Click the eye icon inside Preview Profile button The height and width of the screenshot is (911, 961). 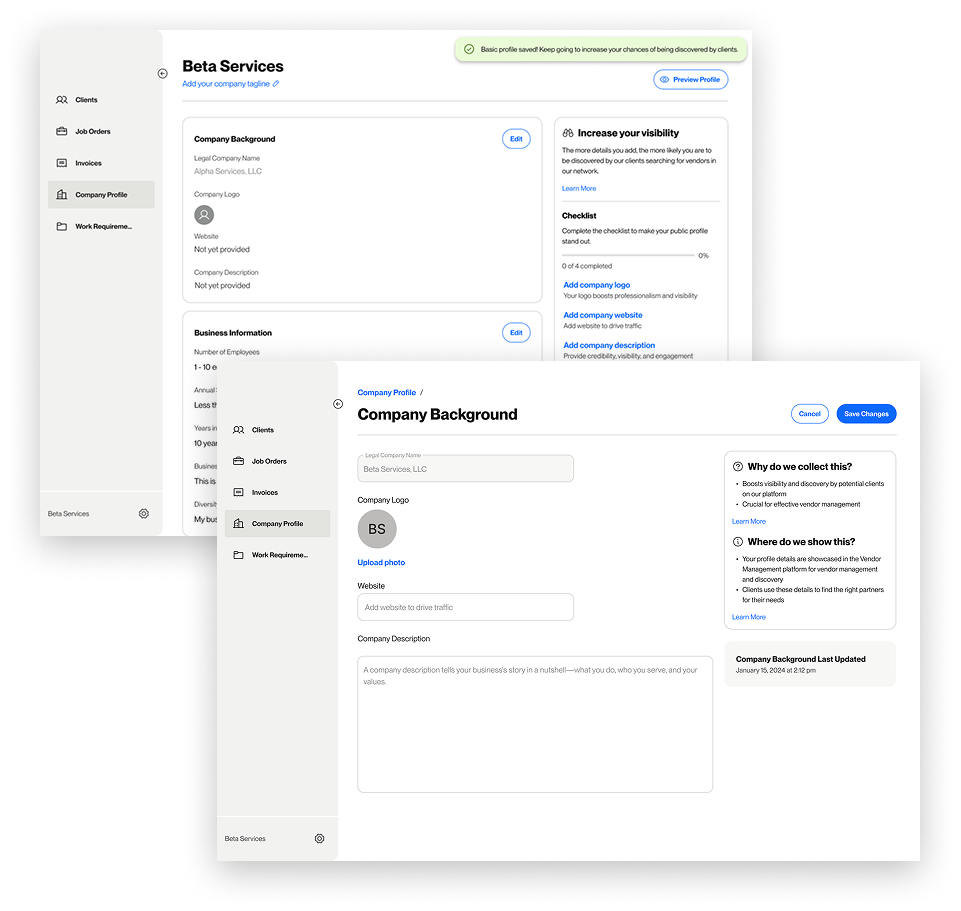coord(666,79)
